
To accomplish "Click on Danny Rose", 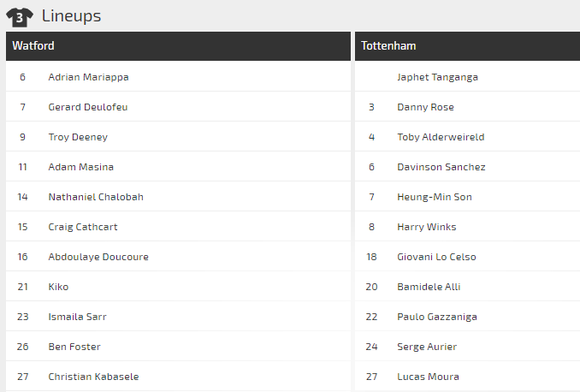I will [x=426, y=107].
